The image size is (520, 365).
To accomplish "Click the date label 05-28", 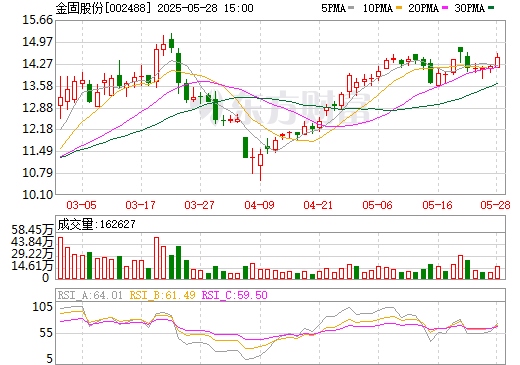I will [x=495, y=205].
